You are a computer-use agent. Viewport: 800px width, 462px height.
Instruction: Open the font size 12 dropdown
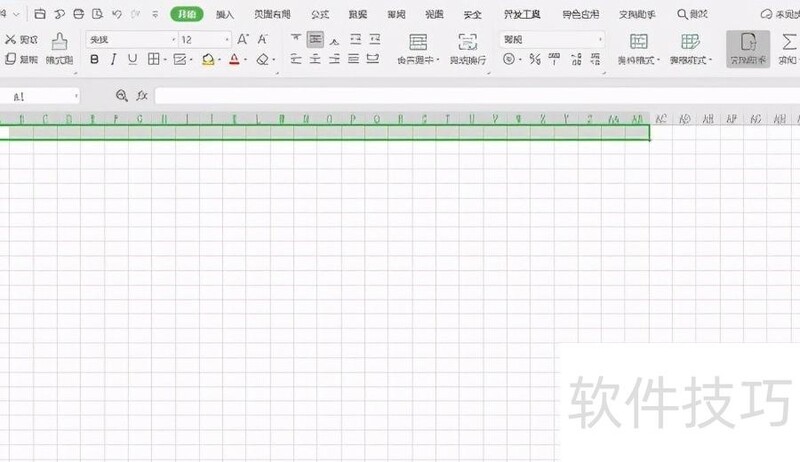click(x=227, y=40)
